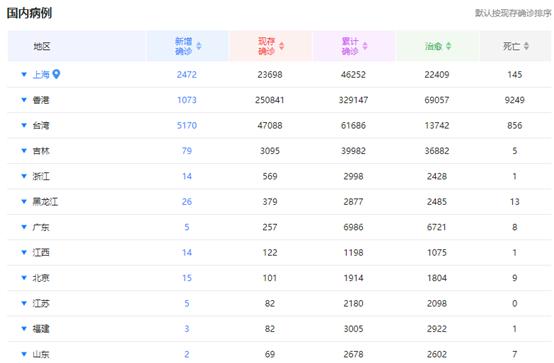The width and height of the screenshot is (554, 363).
Task: Click the 治愈 header label
Action: (434, 46)
